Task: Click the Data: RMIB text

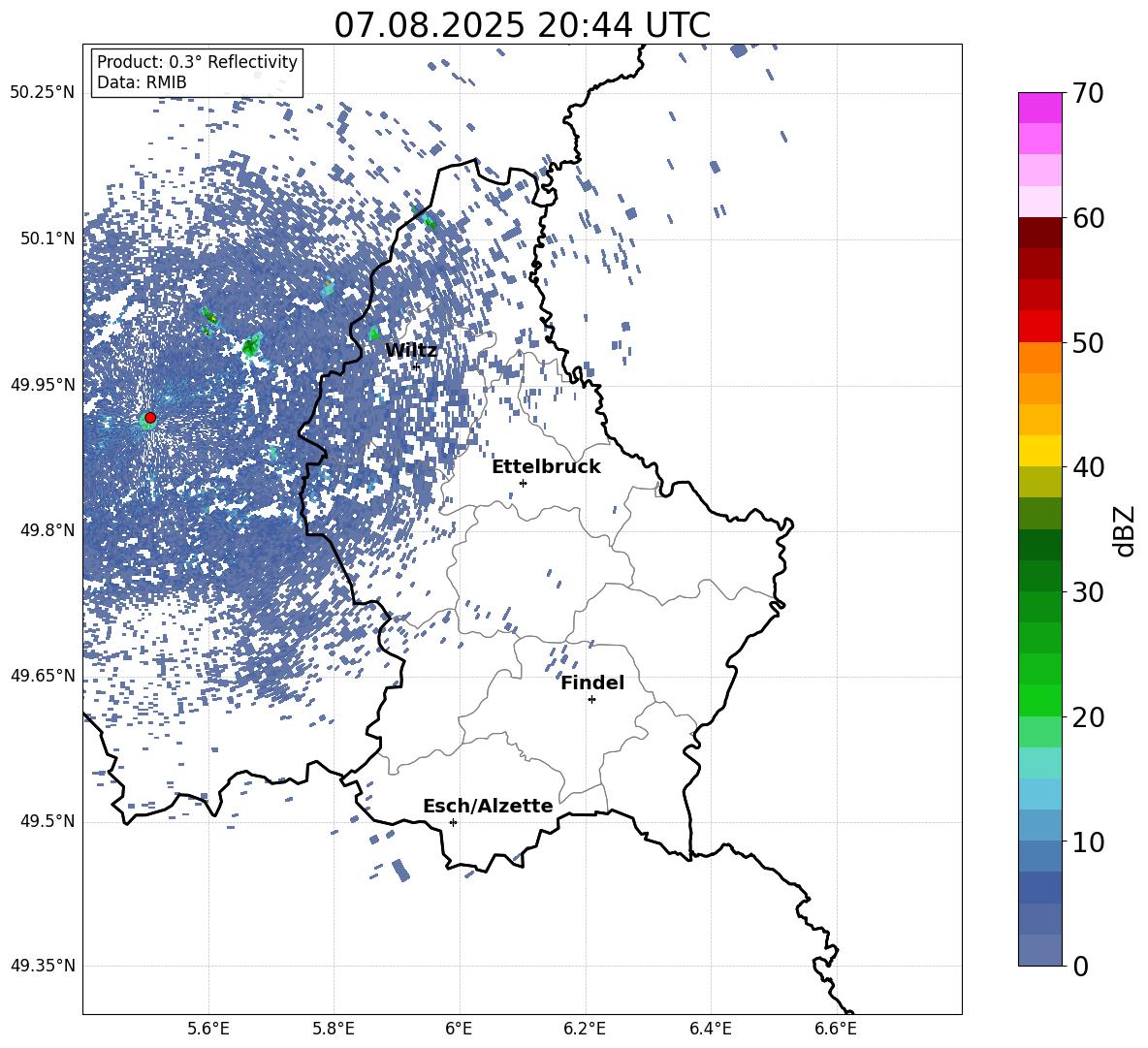Action: point(142,82)
